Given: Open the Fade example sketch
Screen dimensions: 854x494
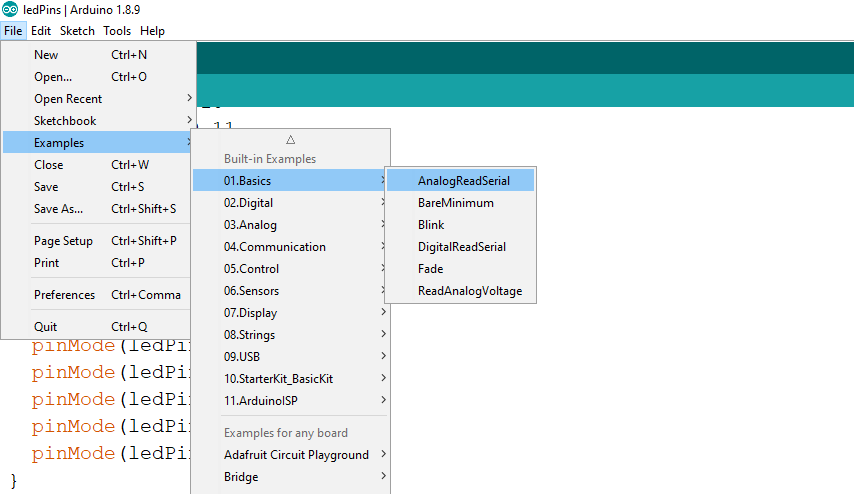Looking at the screenshot, I should pyautogui.click(x=461, y=269).
